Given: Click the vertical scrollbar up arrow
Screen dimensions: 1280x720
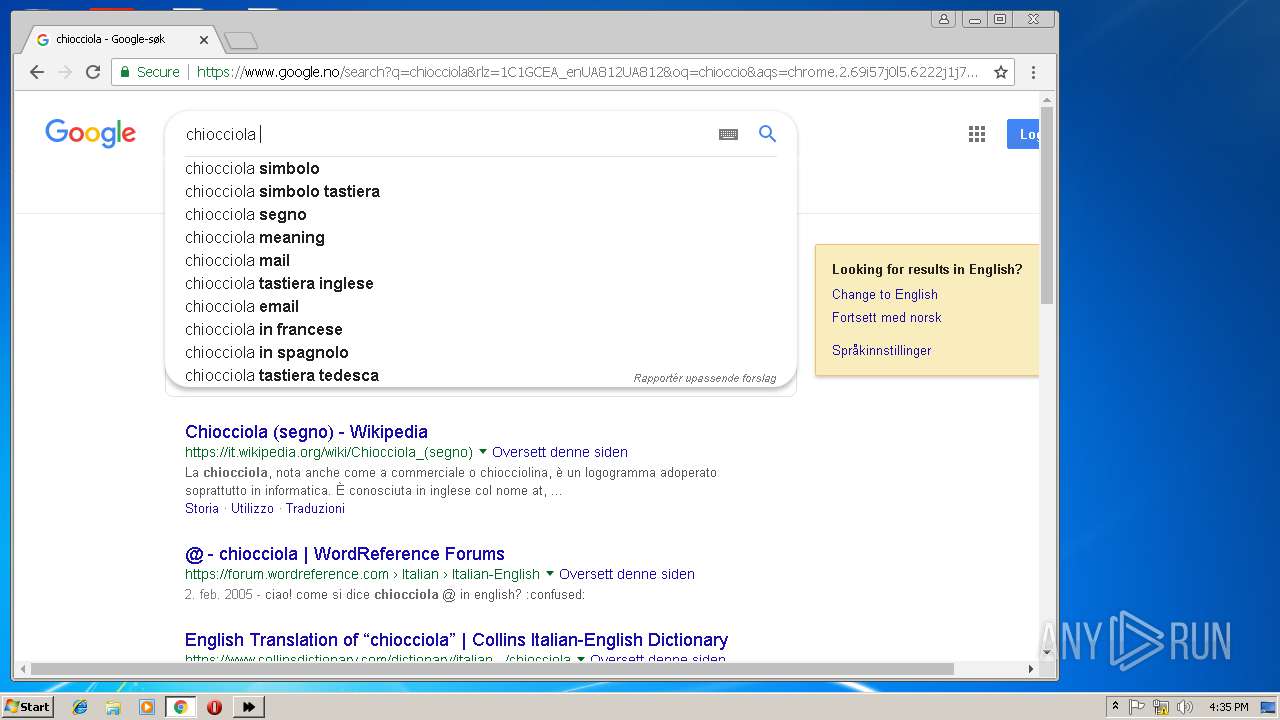Looking at the screenshot, I should tap(1047, 100).
